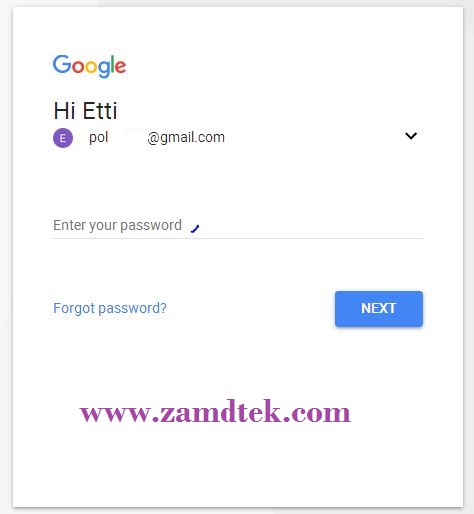The height and width of the screenshot is (514, 474).
Task: Select the Hi Etti greeting heading
Action: coord(85,111)
